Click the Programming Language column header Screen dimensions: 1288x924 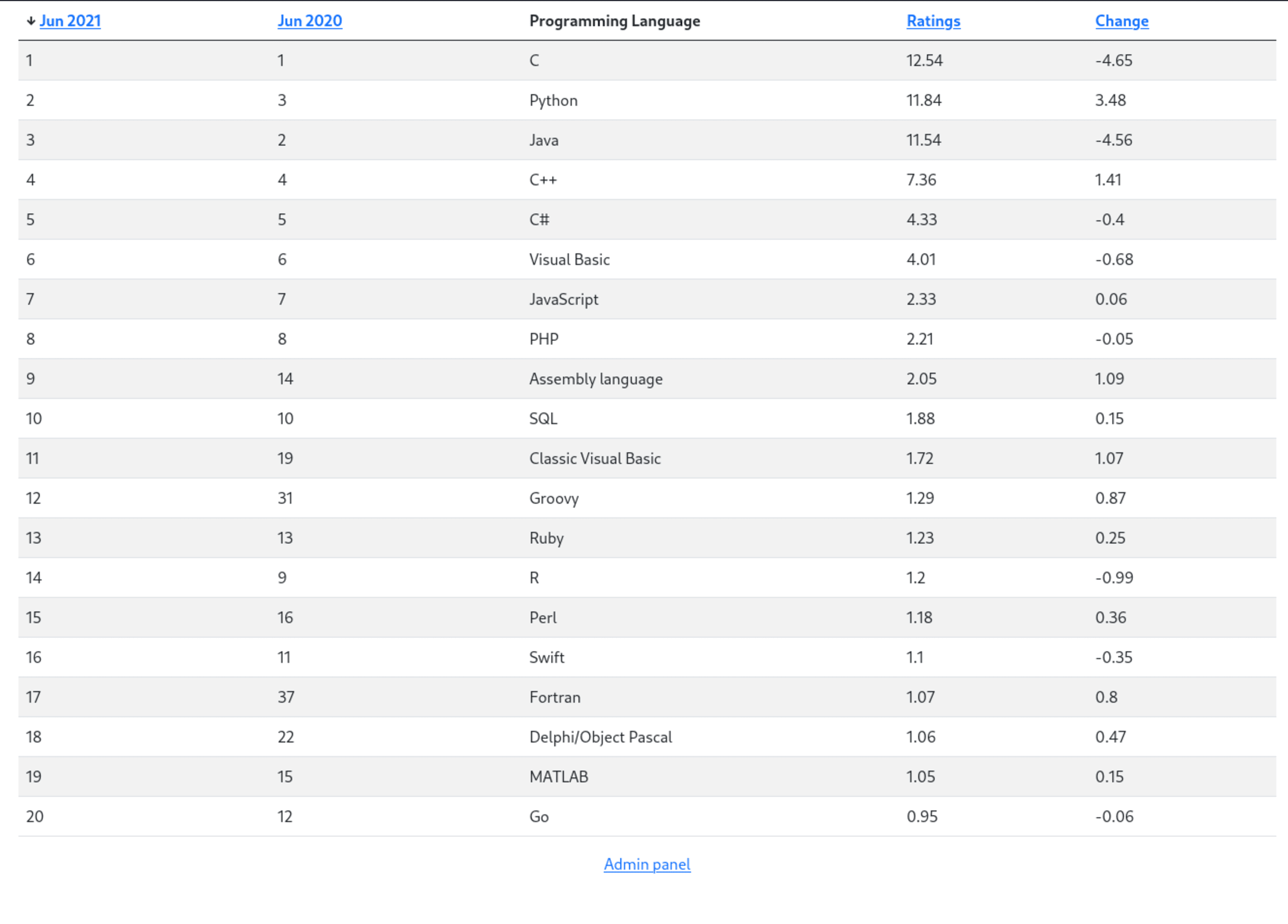pos(614,21)
